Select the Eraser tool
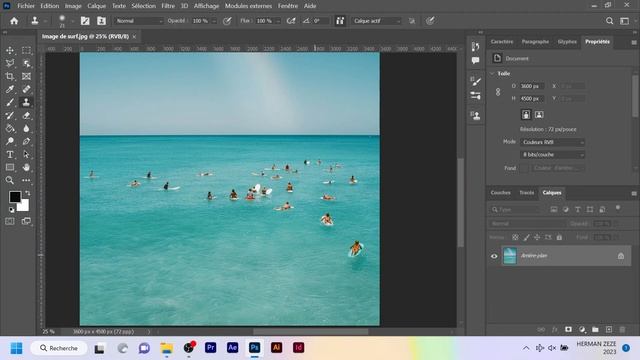The image size is (640, 360). tap(26, 116)
